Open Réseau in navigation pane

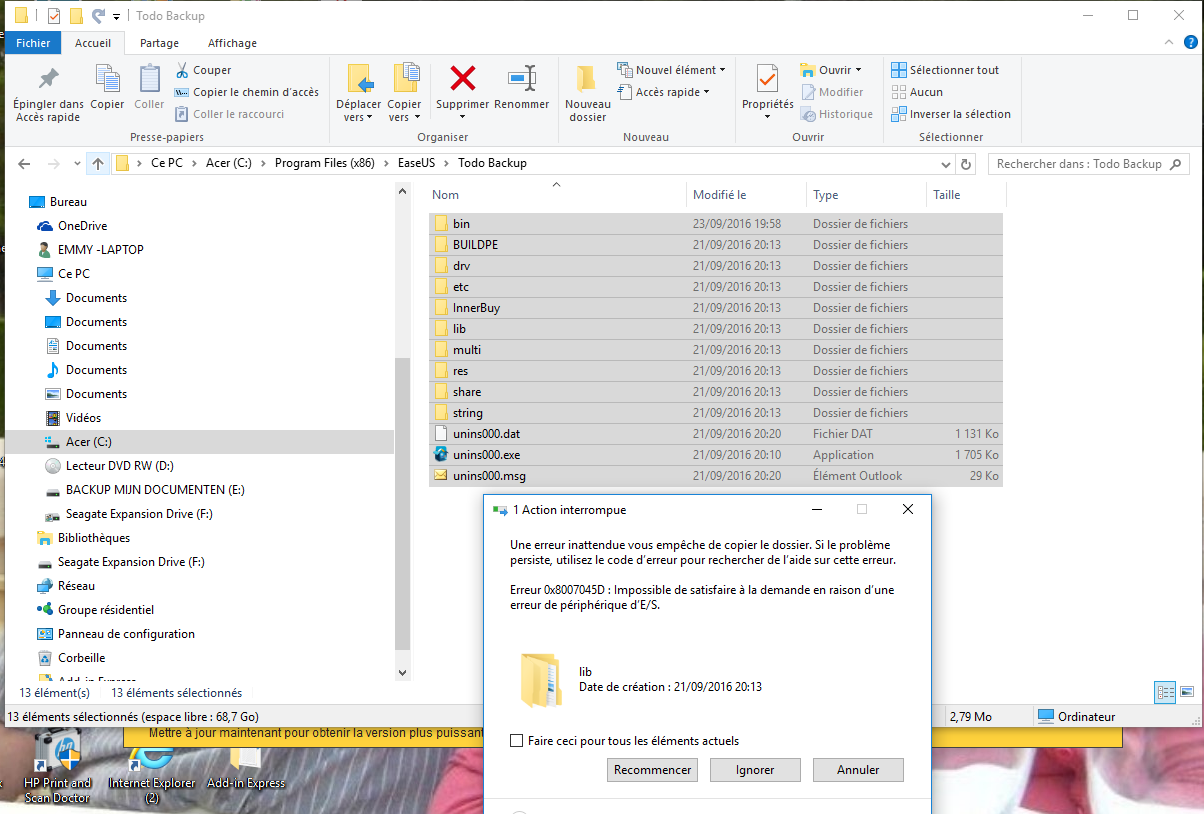(76, 586)
